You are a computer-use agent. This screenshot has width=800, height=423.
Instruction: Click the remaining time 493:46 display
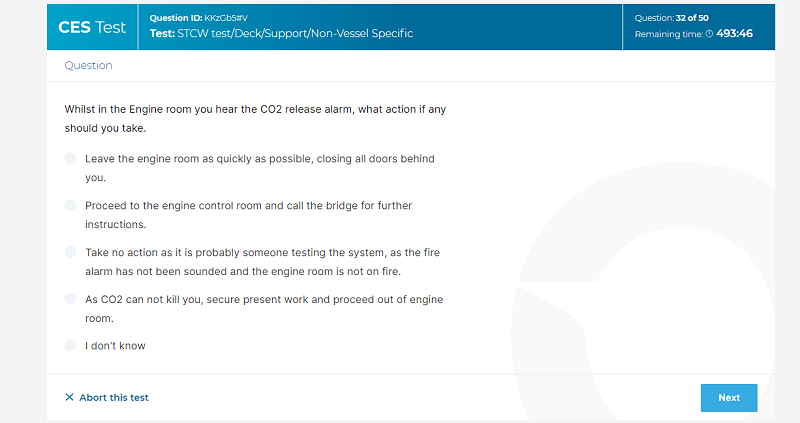point(734,34)
